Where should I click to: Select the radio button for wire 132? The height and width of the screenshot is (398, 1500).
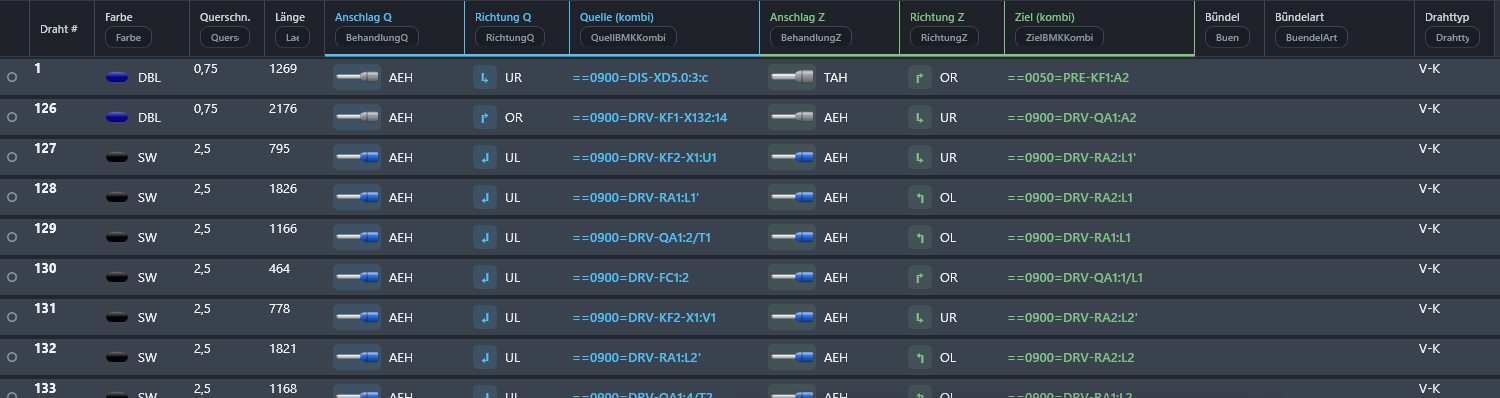pos(12,357)
